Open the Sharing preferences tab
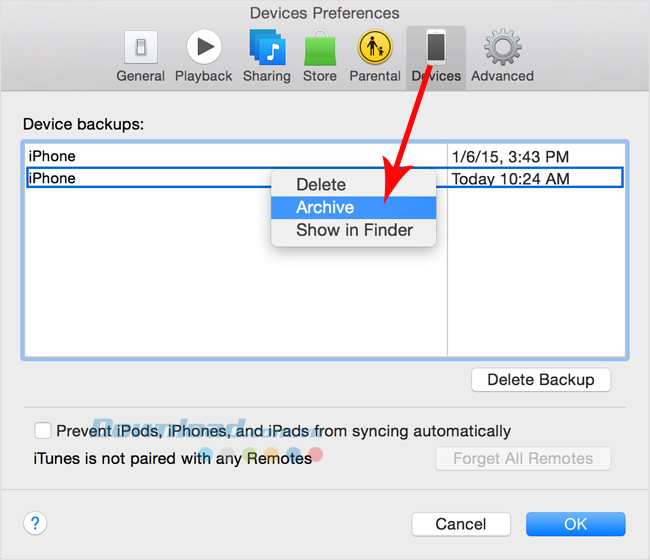Image resolution: width=650 pixels, height=560 pixels. point(267,57)
